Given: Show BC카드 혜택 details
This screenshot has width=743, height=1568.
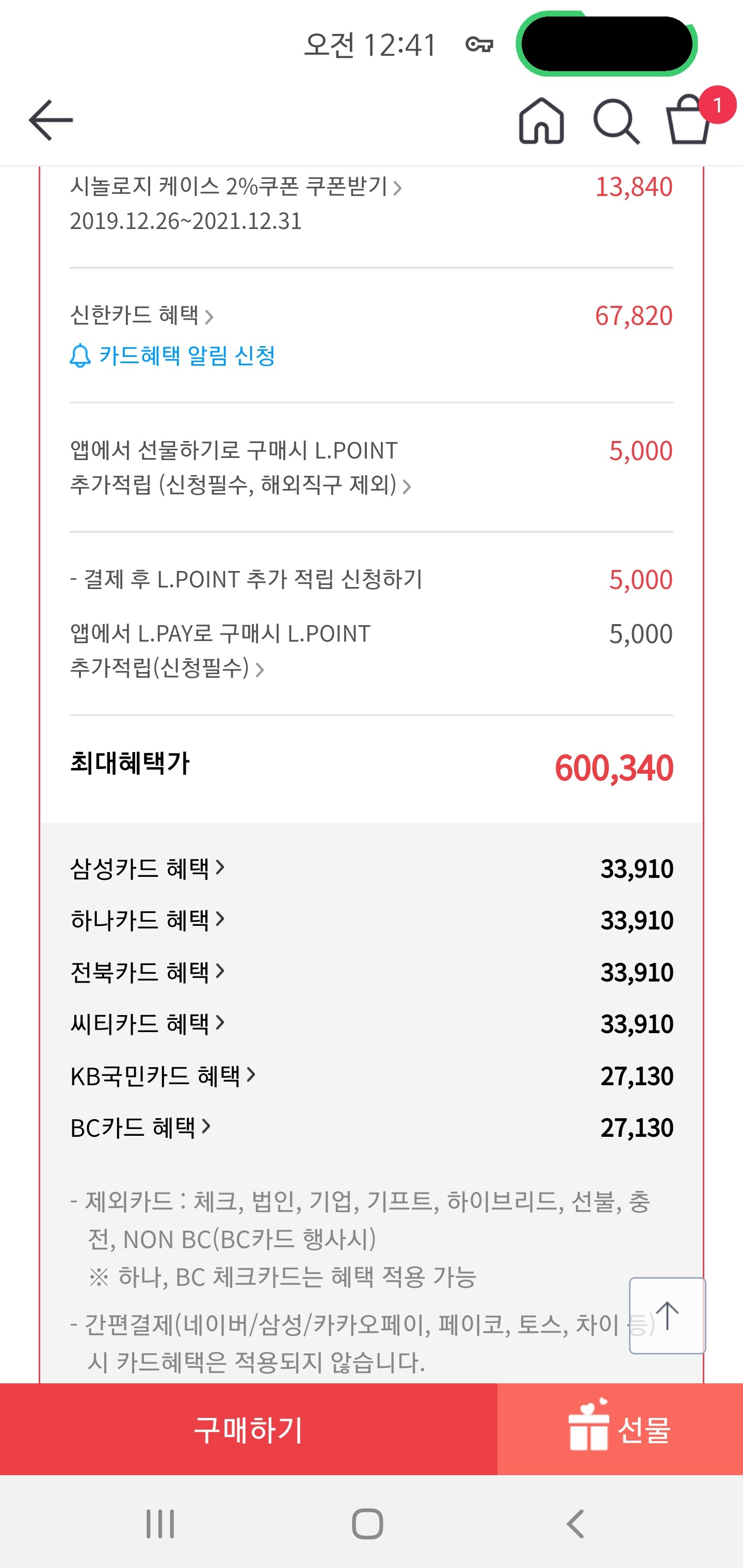Looking at the screenshot, I should pos(140,1128).
